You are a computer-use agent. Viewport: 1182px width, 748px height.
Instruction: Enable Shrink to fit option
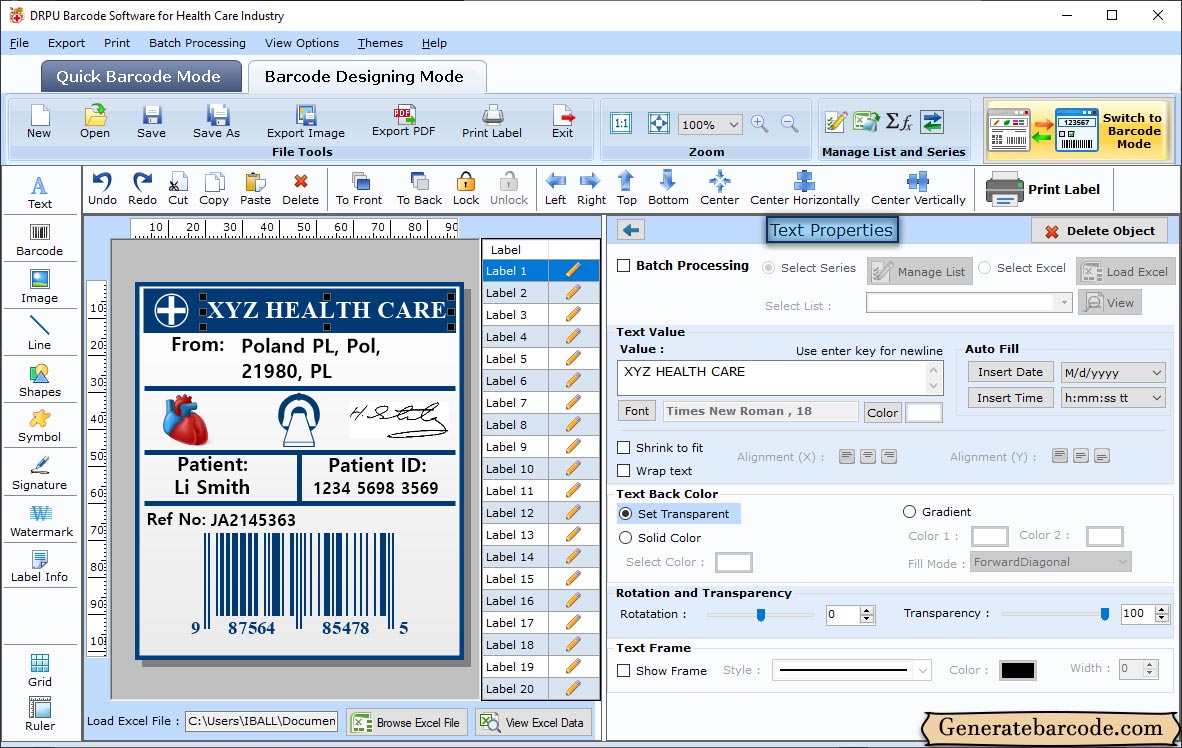pos(623,448)
